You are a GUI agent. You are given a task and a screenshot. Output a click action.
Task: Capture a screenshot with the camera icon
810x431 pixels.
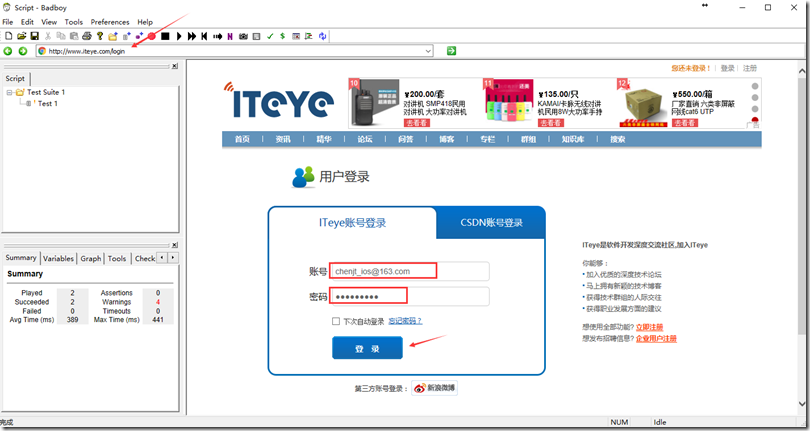(243, 36)
